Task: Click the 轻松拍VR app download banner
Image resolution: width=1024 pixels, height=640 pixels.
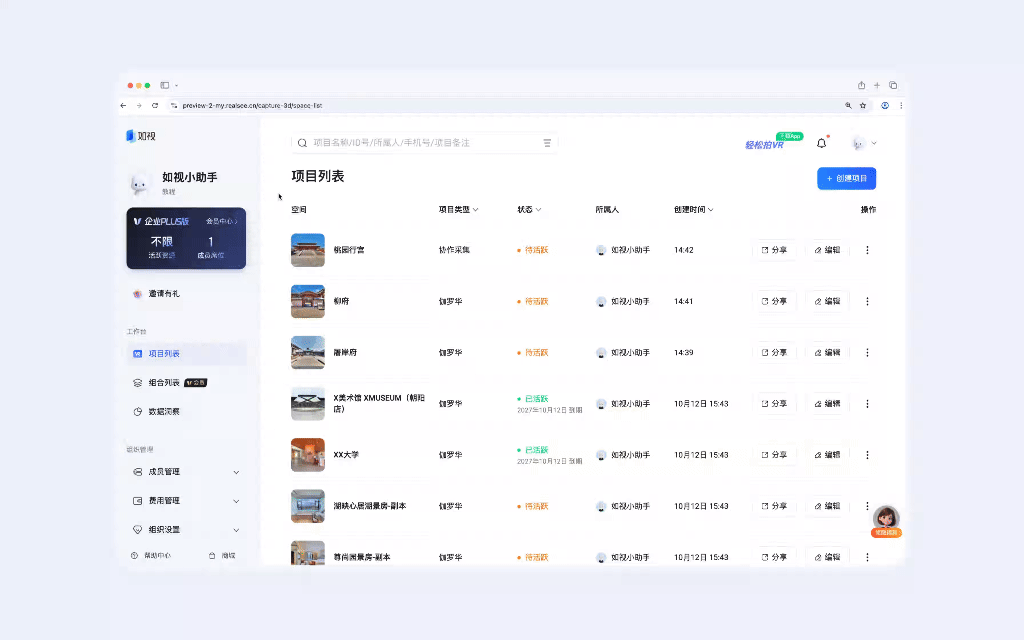Action: [x=773, y=142]
